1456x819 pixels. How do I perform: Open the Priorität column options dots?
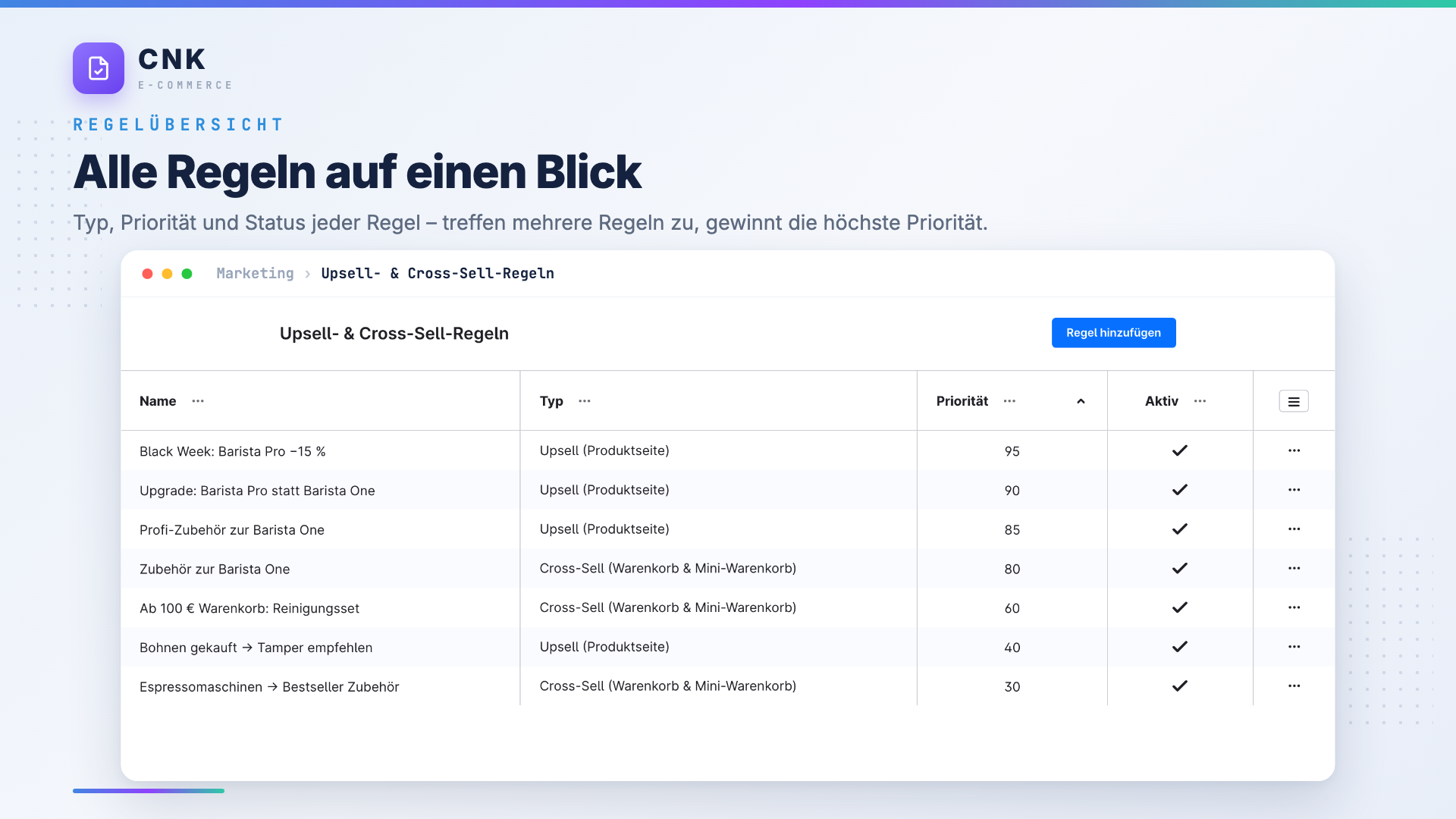[1009, 401]
